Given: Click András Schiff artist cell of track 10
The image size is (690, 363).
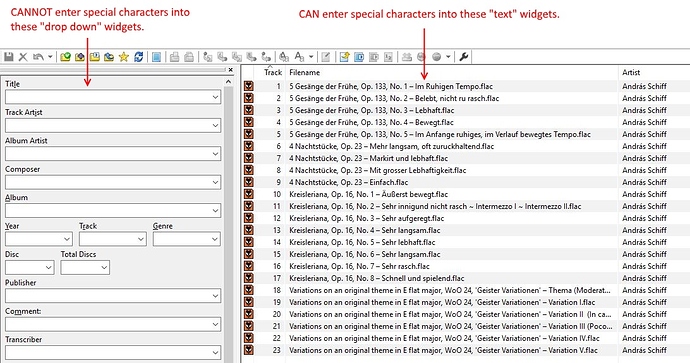Looking at the screenshot, I should 644,194.
